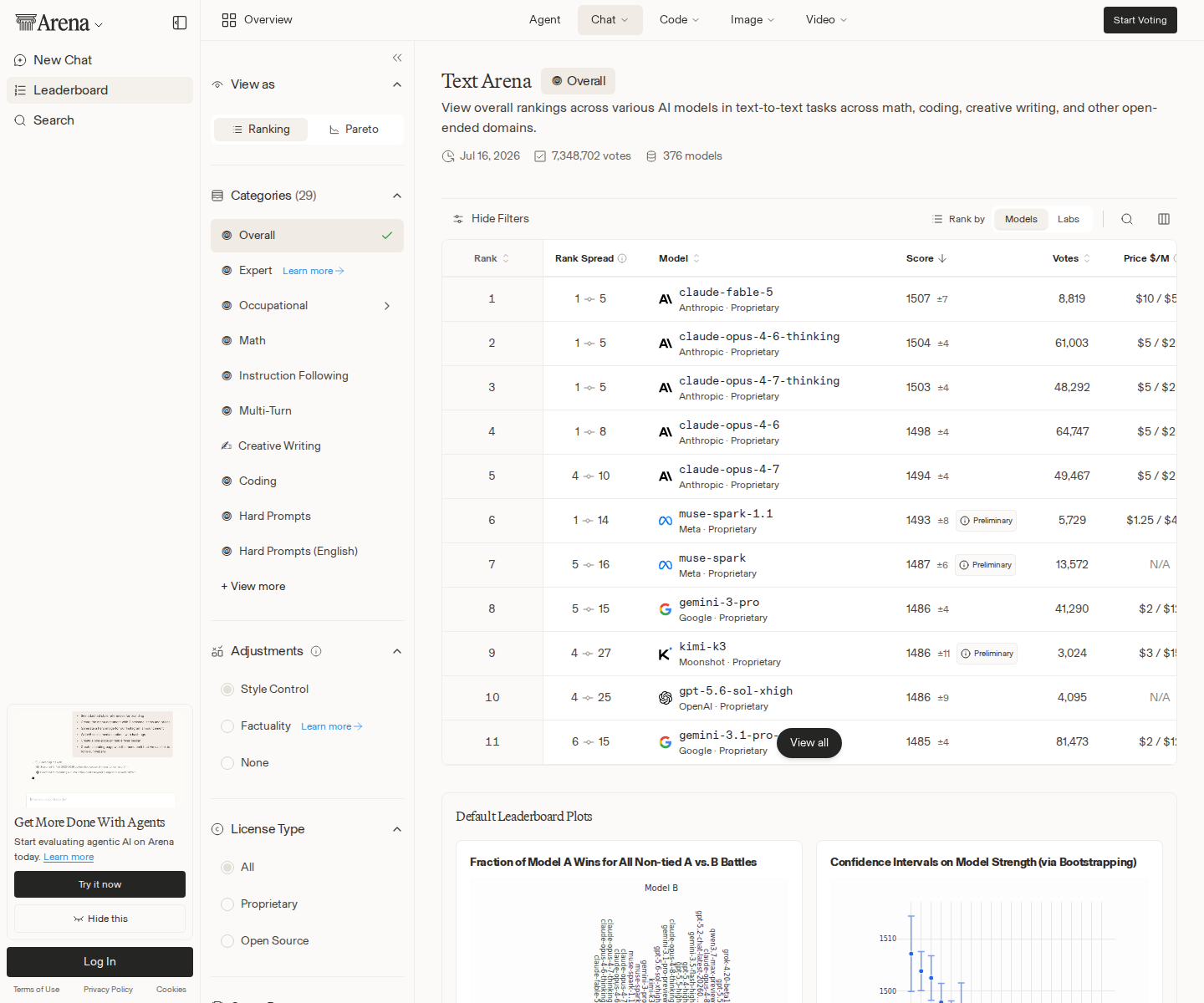
Task: Click Anthropic logo for claude-fable-5
Action: tap(666, 299)
